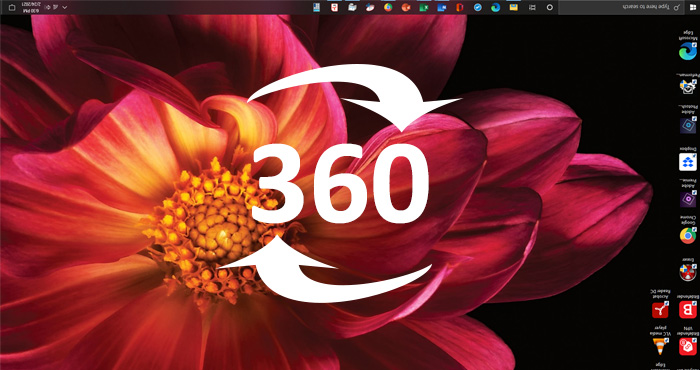Open the blue taskbar app next to Excel

[x=442, y=7]
